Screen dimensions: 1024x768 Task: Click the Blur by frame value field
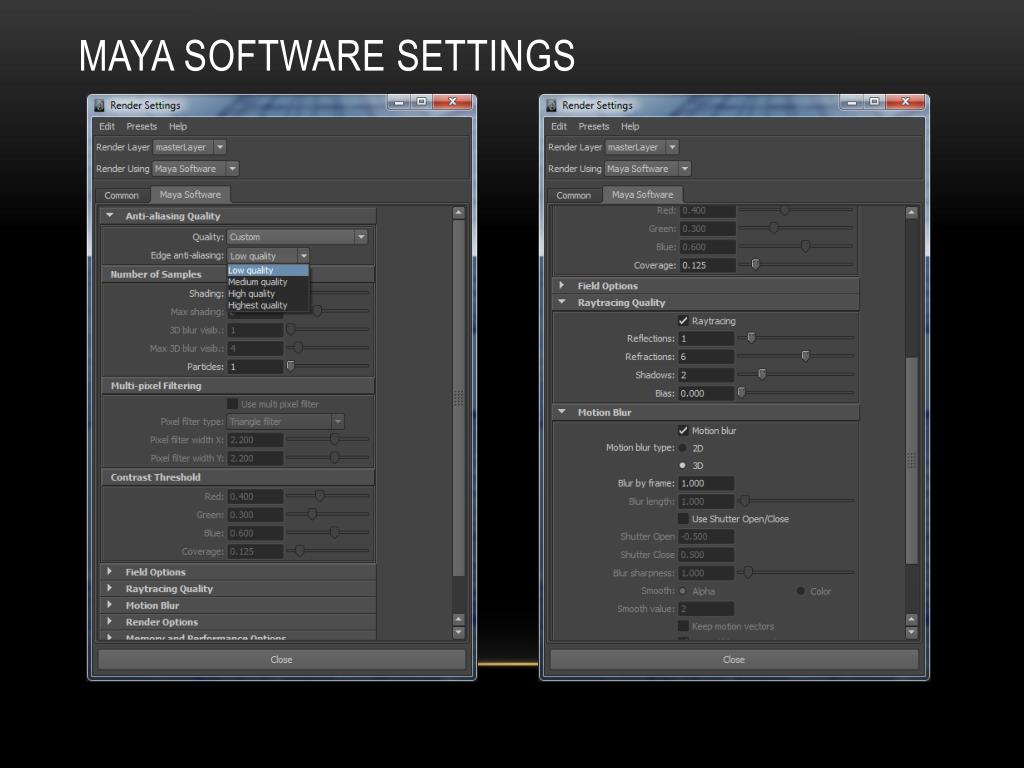point(707,483)
